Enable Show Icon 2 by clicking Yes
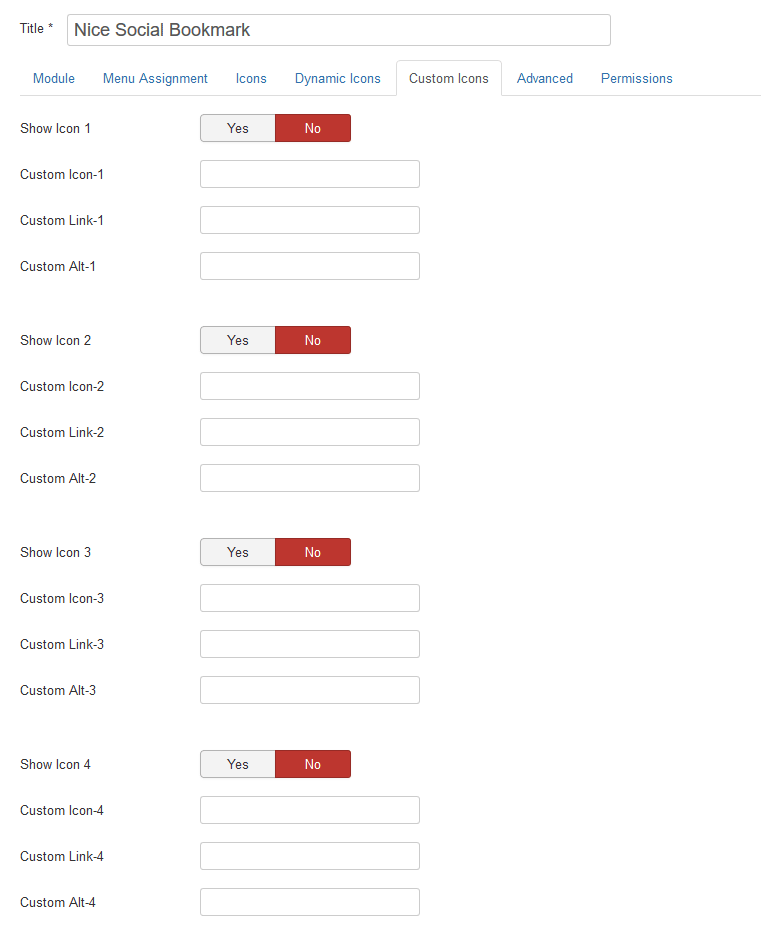The image size is (761, 947). tap(237, 340)
